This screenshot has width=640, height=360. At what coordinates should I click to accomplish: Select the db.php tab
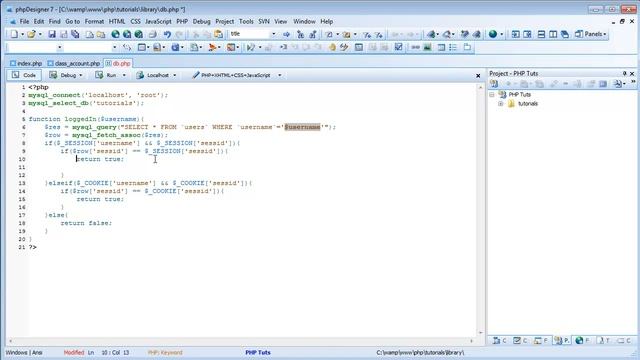(118, 64)
